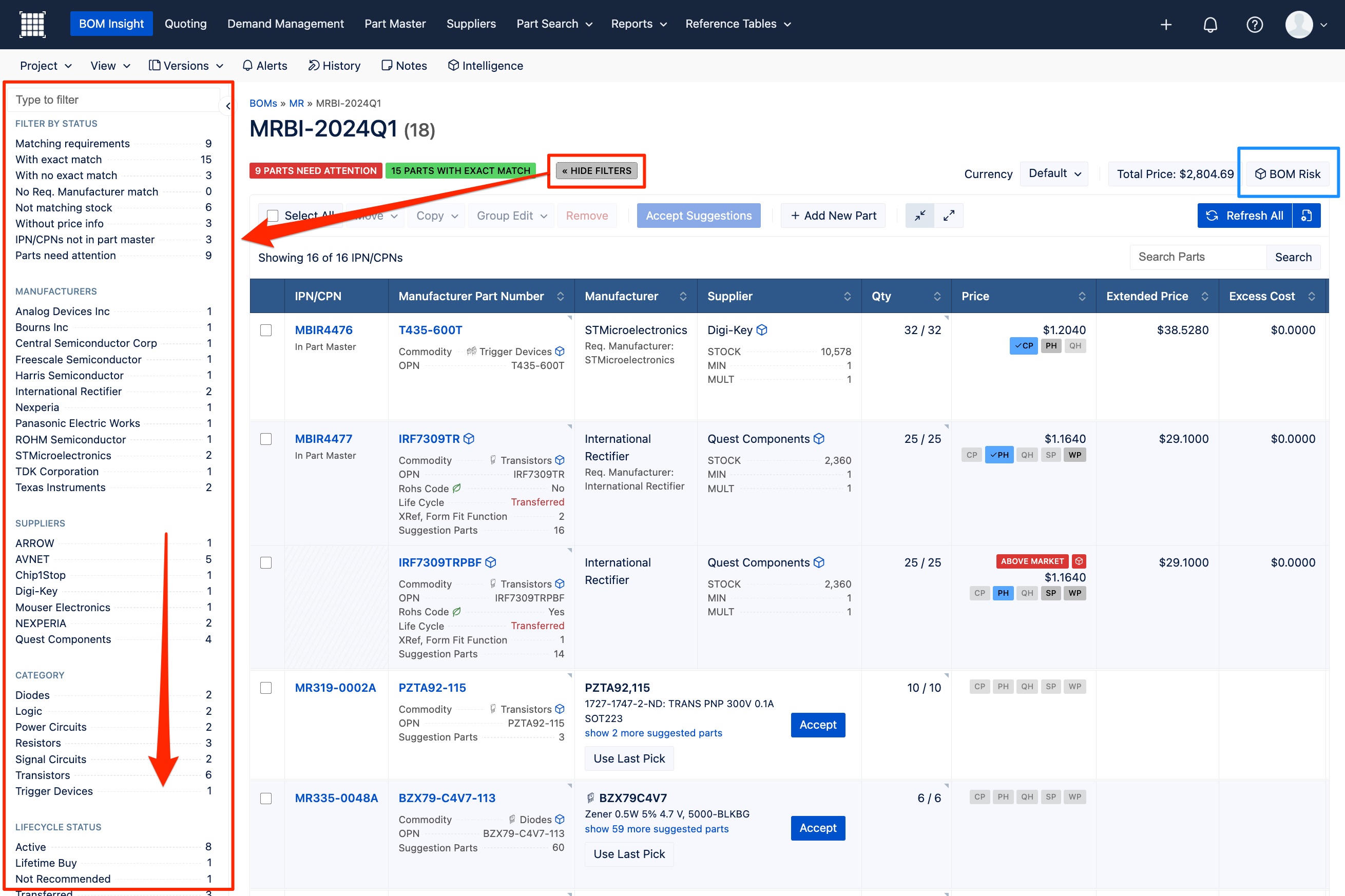Image resolution: width=1345 pixels, height=896 pixels.
Task: Click the export icon beside Refresh All
Action: [1306, 216]
